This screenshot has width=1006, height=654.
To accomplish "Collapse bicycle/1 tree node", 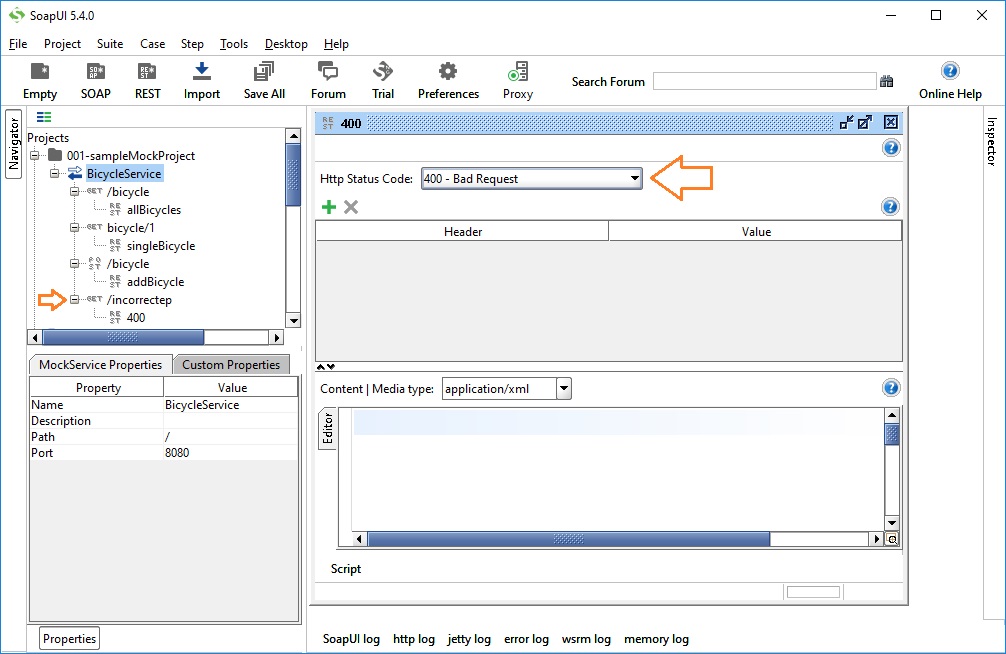I will coord(74,227).
